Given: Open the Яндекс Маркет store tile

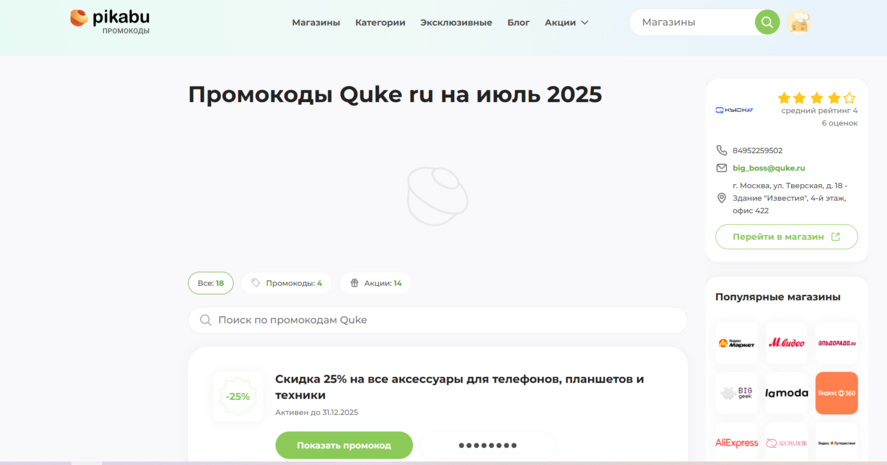Looking at the screenshot, I should click(737, 343).
